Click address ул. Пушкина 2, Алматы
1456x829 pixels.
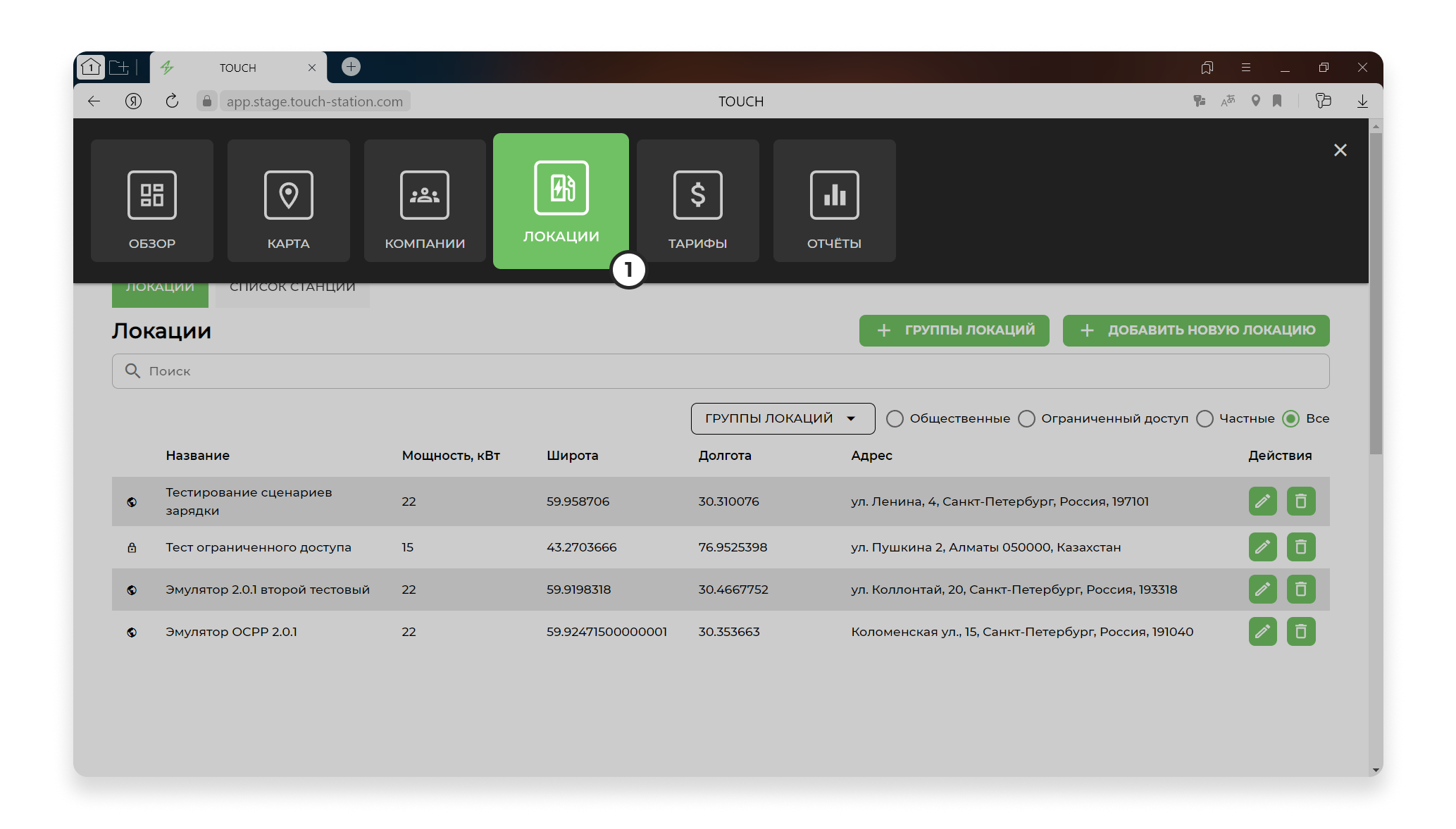pos(985,547)
